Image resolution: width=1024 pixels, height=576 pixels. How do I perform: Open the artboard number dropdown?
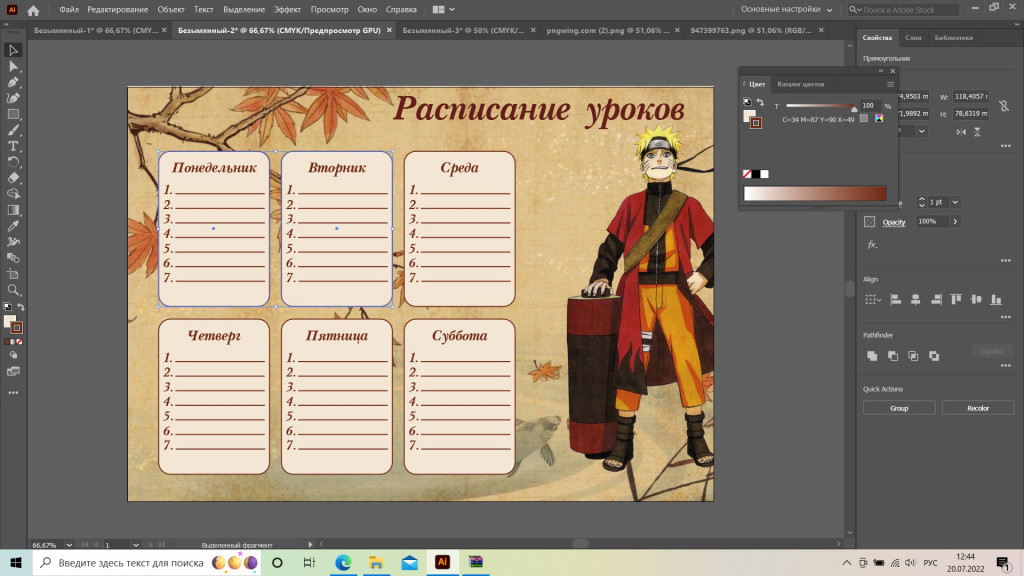(136, 545)
